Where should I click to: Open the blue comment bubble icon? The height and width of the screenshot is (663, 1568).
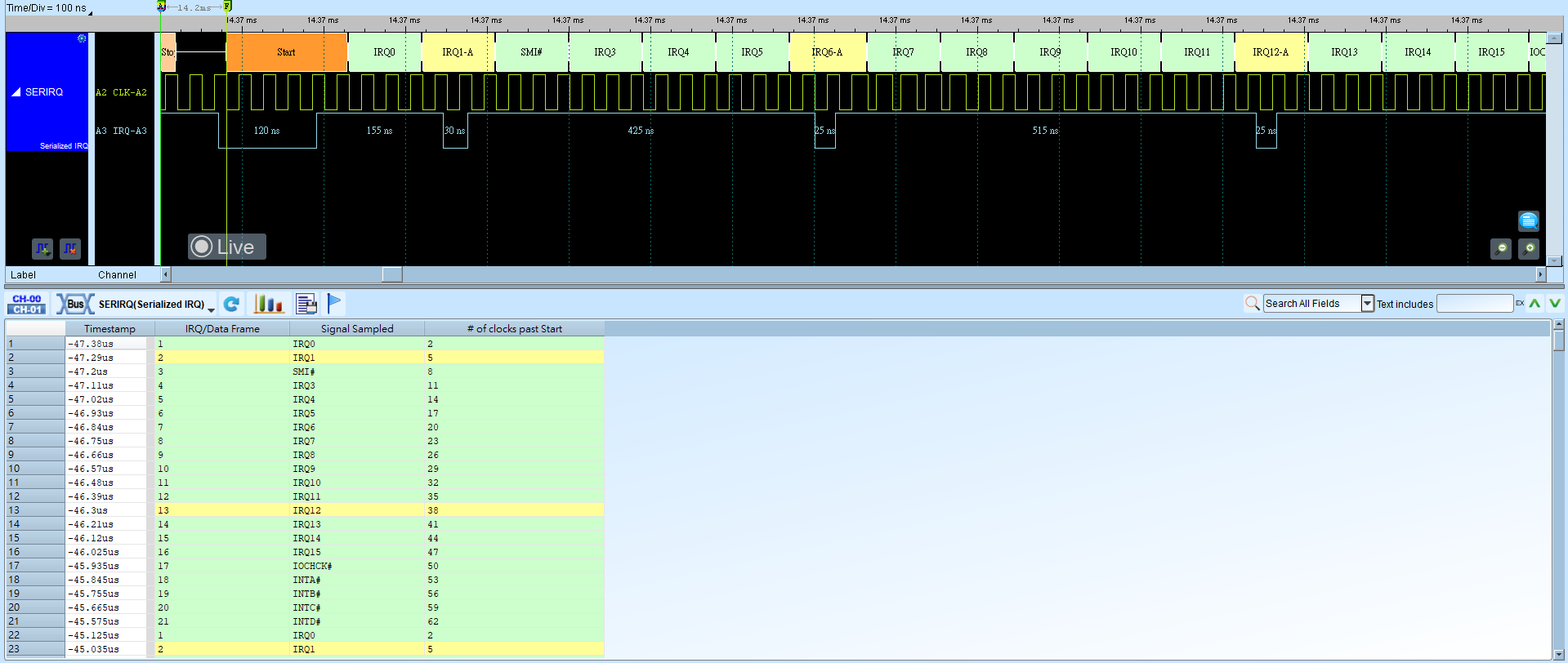pyautogui.click(x=1529, y=220)
